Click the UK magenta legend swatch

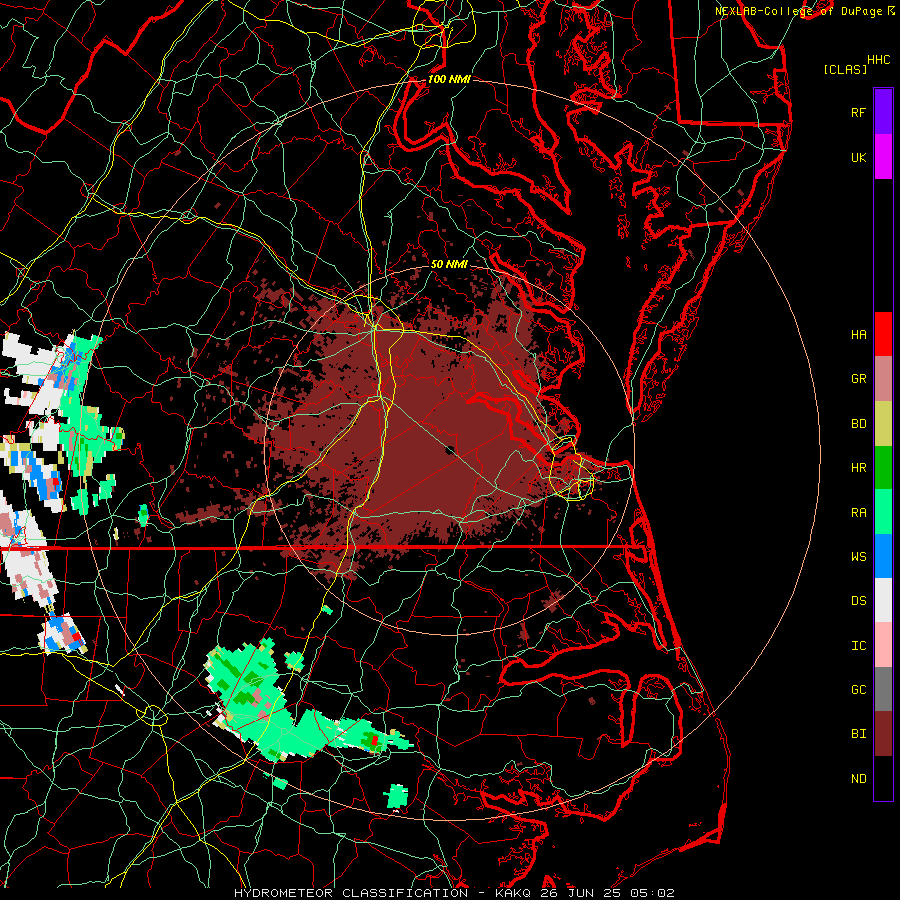coord(883,157)
